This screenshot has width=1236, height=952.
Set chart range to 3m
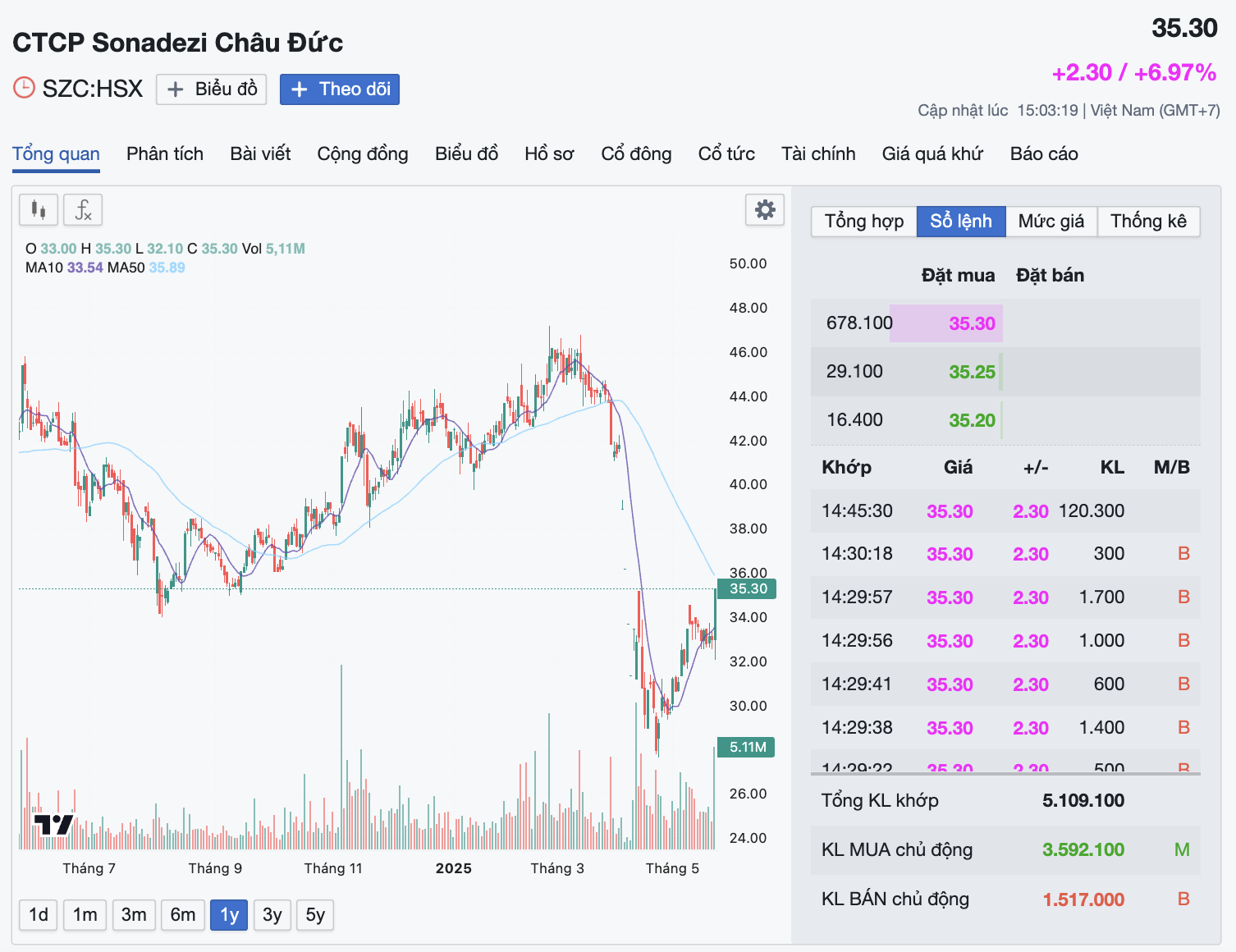pos(134,915)
